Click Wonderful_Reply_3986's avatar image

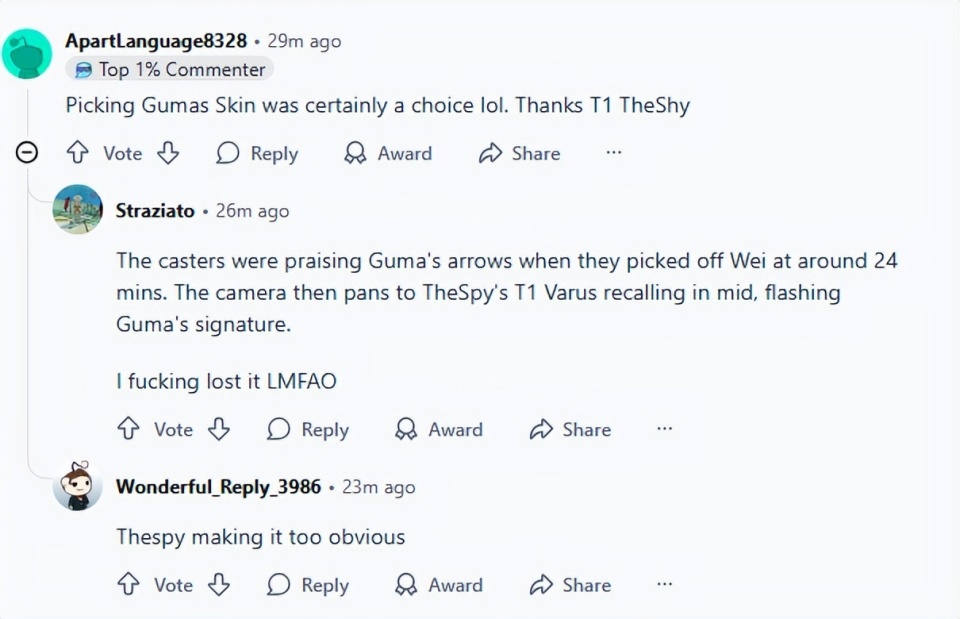click(77, 487)
